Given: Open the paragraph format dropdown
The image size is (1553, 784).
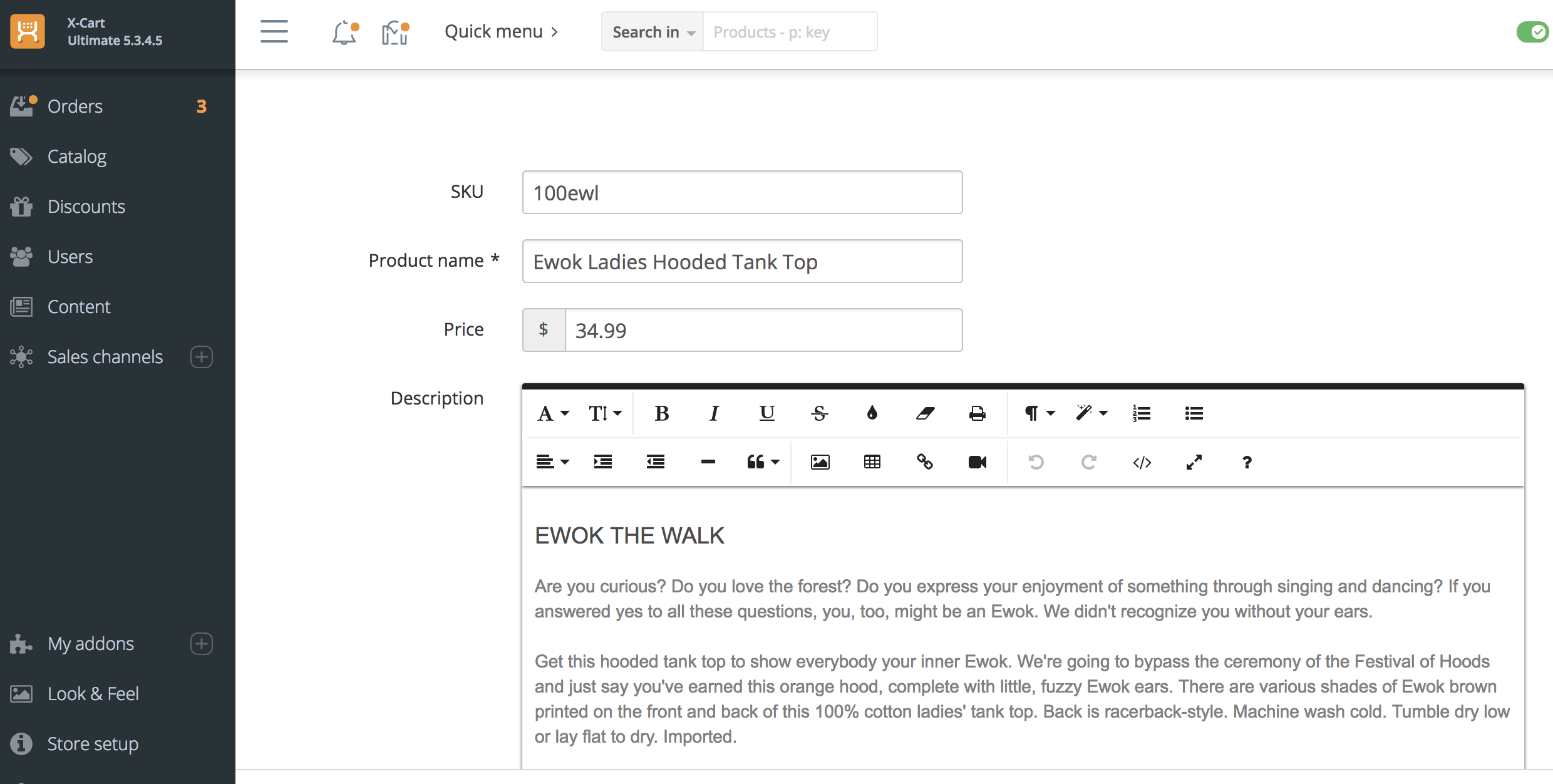Looking at the screenshot, I should point(1039,413).
